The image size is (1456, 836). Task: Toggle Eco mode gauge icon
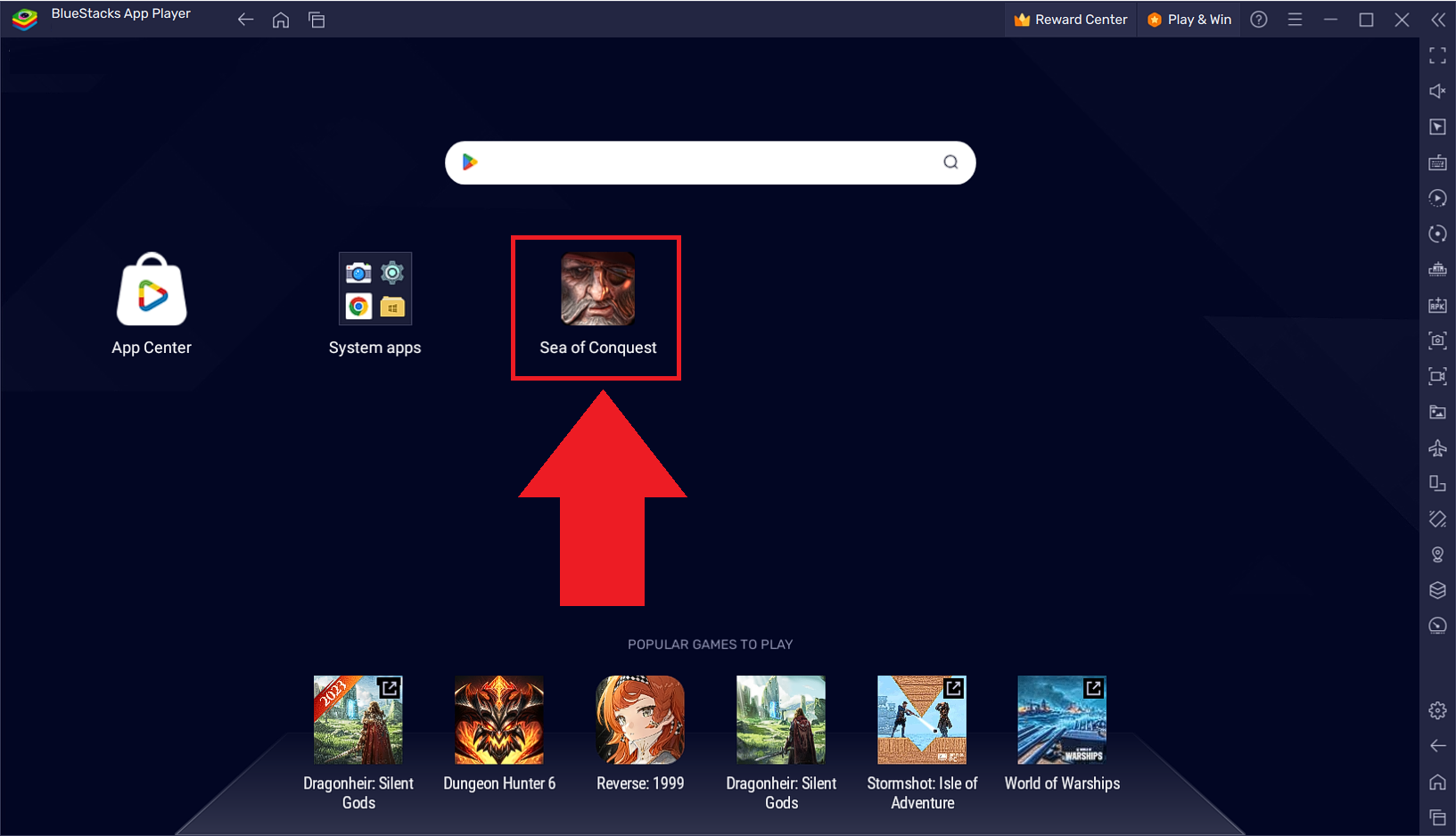[1437, 626]
